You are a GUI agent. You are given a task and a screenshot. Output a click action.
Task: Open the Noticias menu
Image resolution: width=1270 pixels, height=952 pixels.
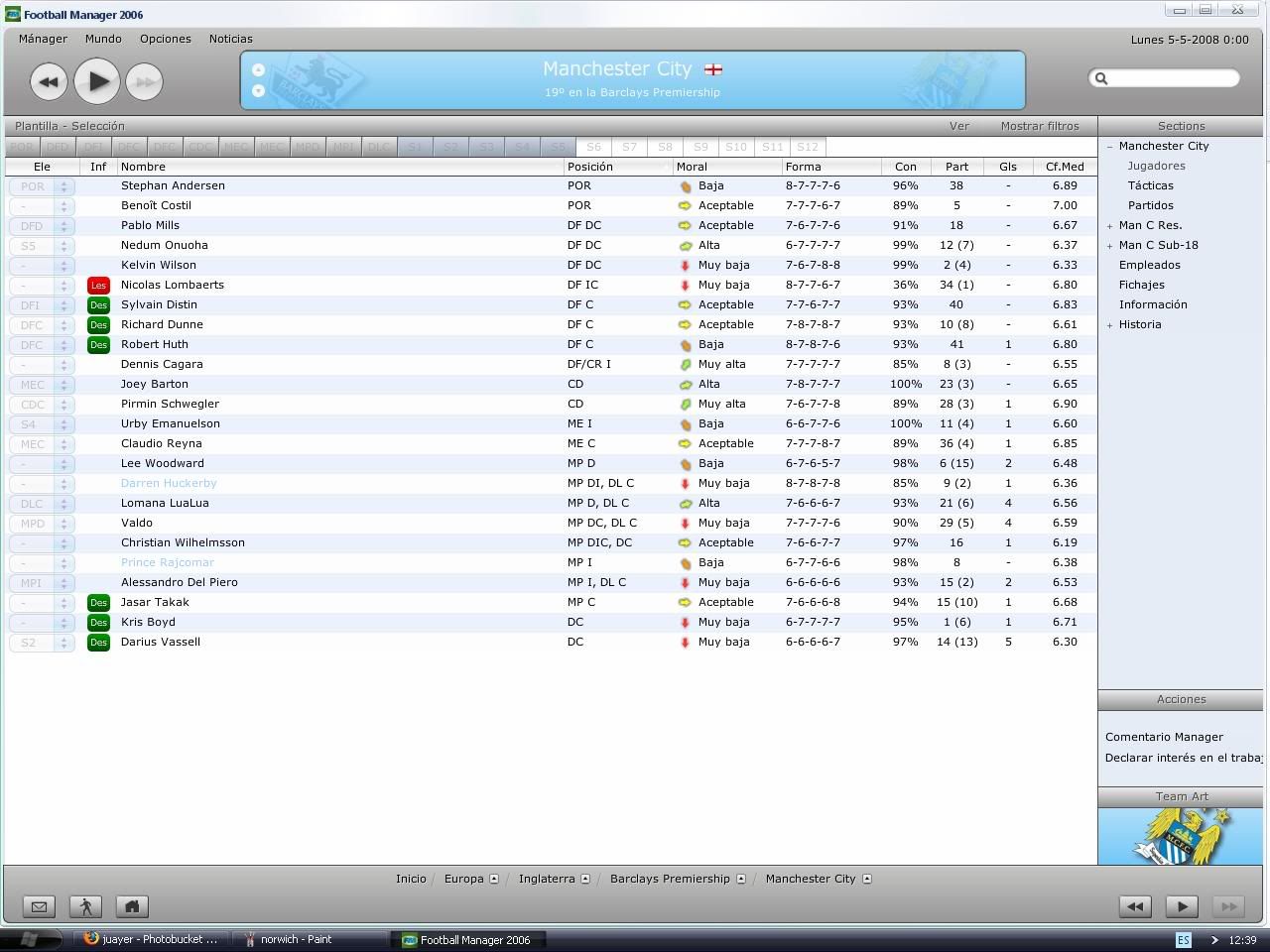tap(230, 39)
